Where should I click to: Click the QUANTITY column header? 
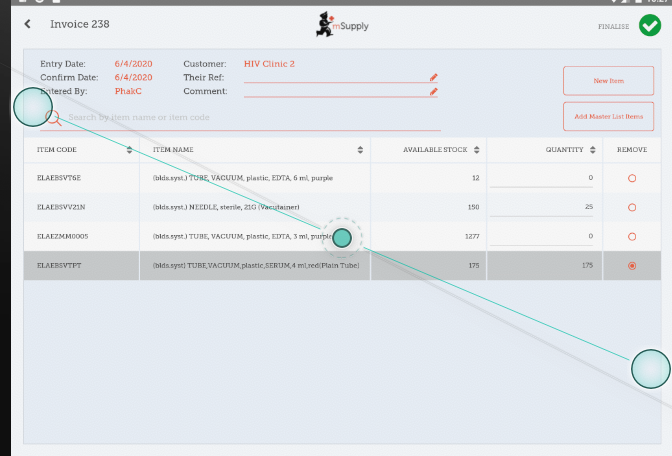tap(564, 150)
